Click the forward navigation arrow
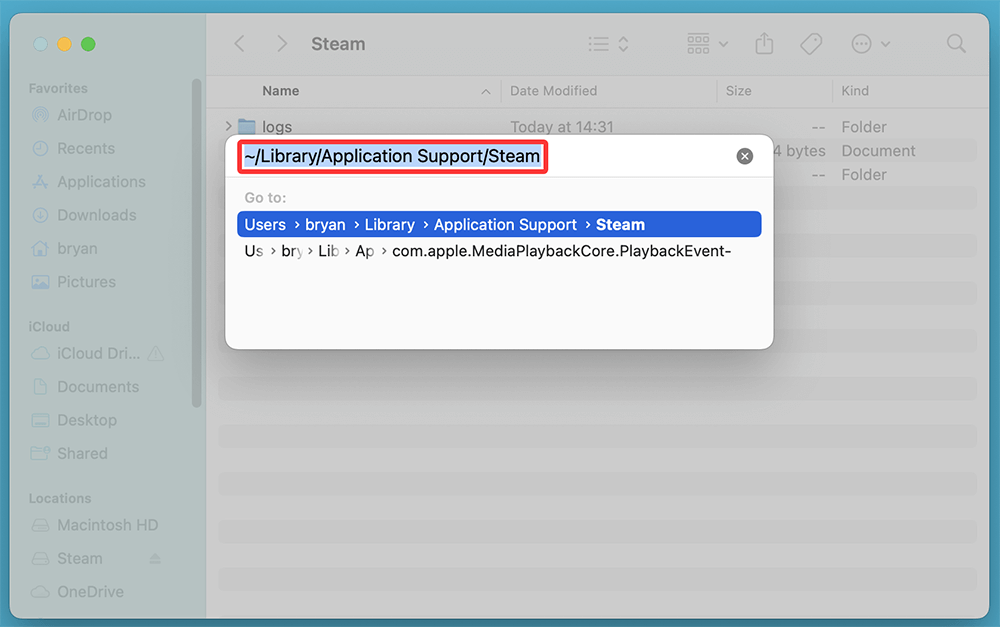Screen dimensions: 1000x627 tap(281, 43)
